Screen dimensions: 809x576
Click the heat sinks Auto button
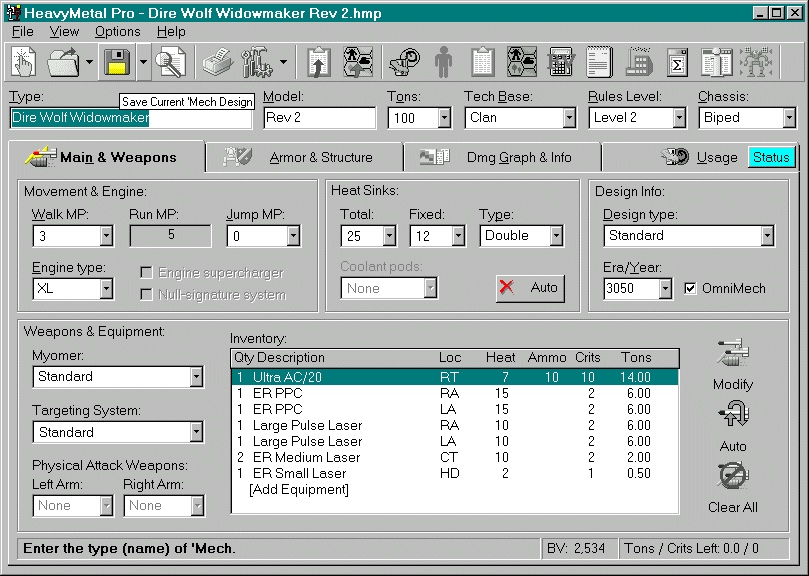530,288
